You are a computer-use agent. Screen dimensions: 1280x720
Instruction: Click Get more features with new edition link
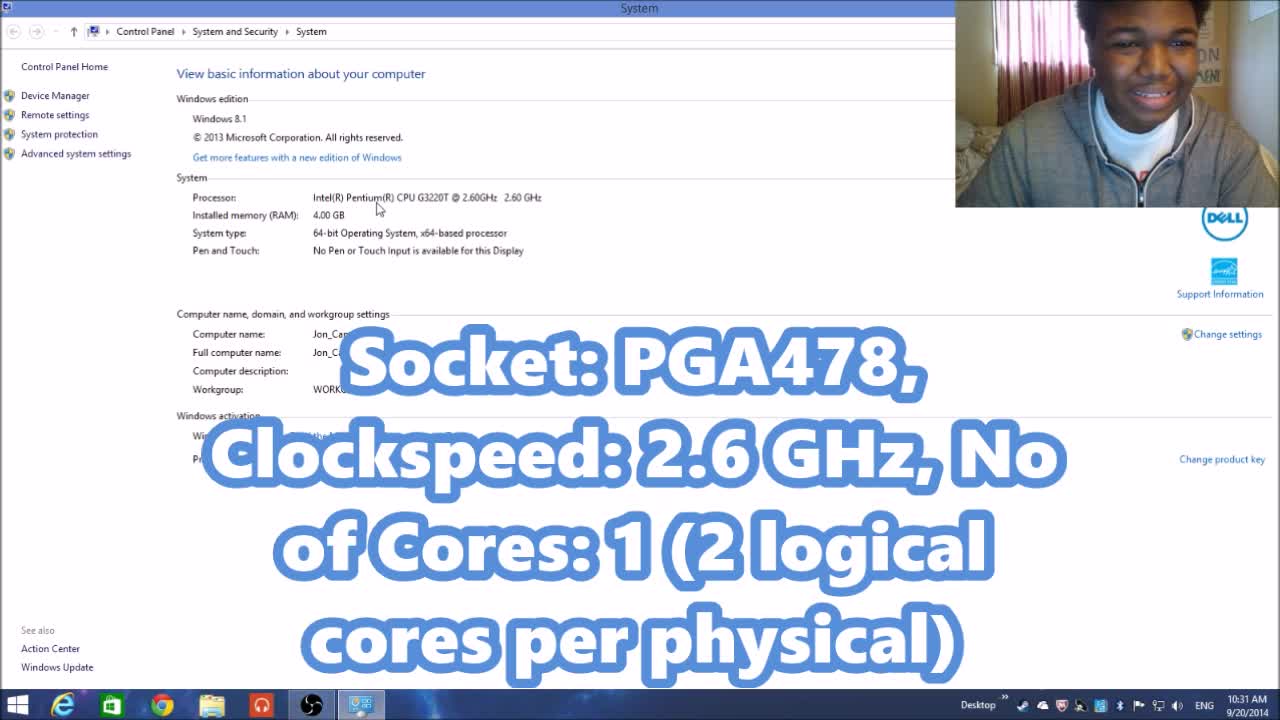(x=297, y=158)
